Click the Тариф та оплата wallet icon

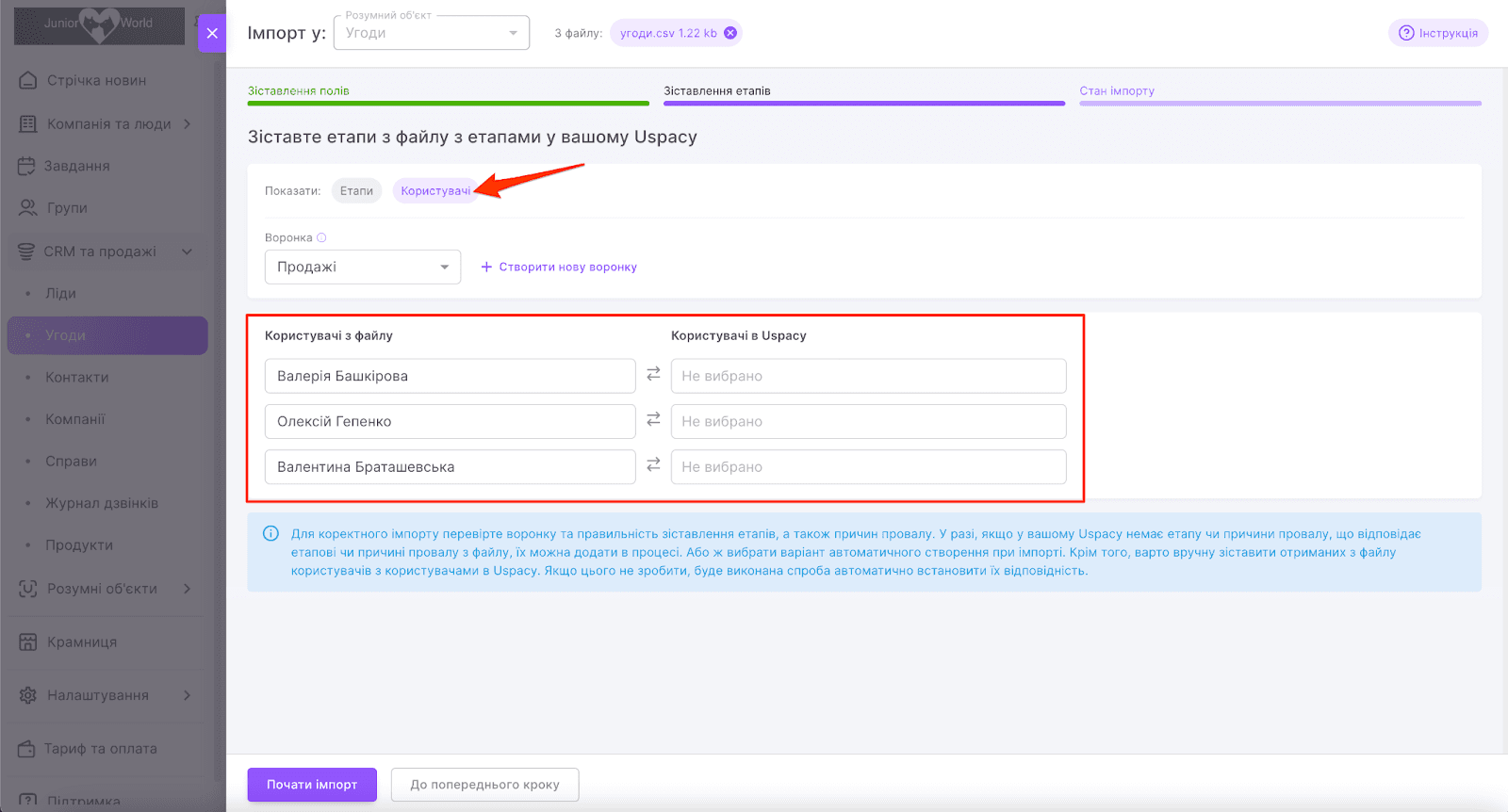click(26, 749)
